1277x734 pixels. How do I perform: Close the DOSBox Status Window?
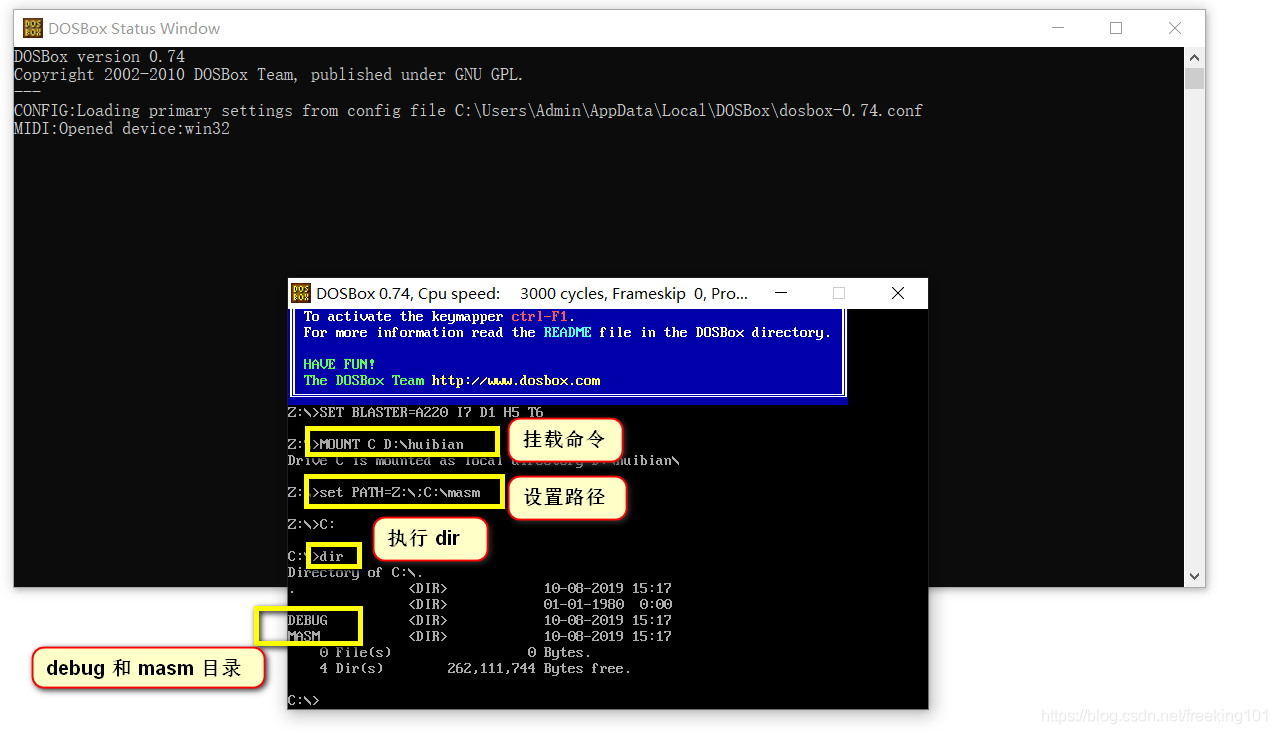(x=1175, y=28)
